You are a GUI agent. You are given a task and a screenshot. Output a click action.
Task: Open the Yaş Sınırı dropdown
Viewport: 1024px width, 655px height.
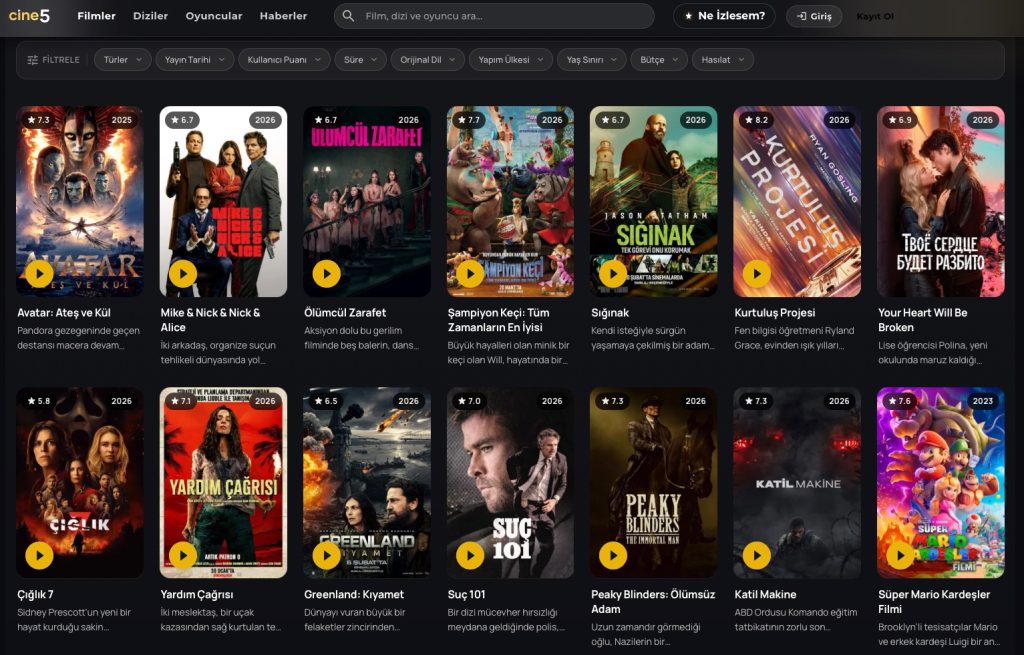click(x=592, y=59)
